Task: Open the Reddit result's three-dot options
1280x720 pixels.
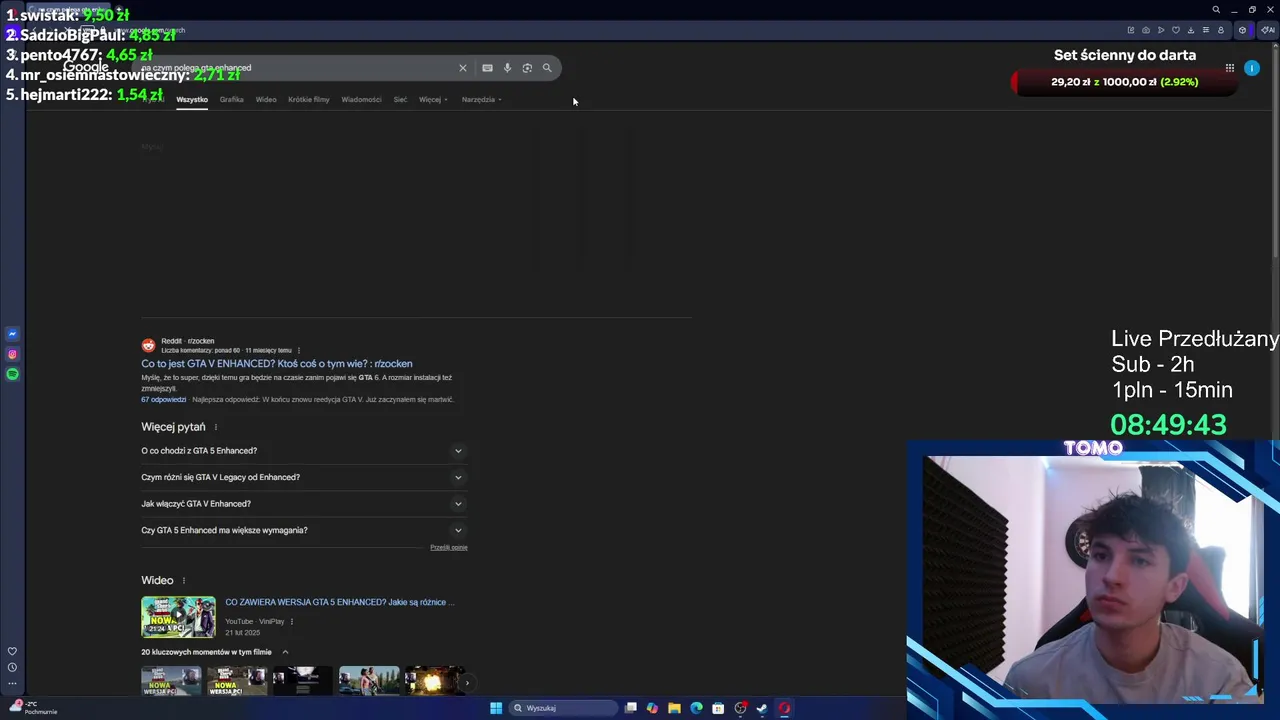Action: tap(298, 350)
